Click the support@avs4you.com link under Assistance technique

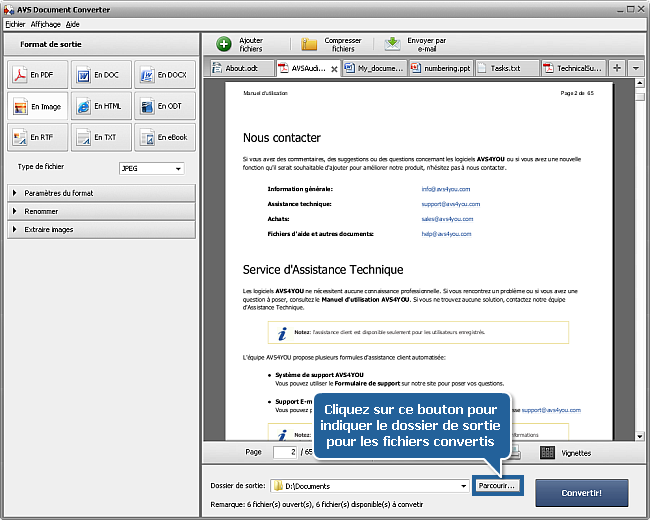451,204
